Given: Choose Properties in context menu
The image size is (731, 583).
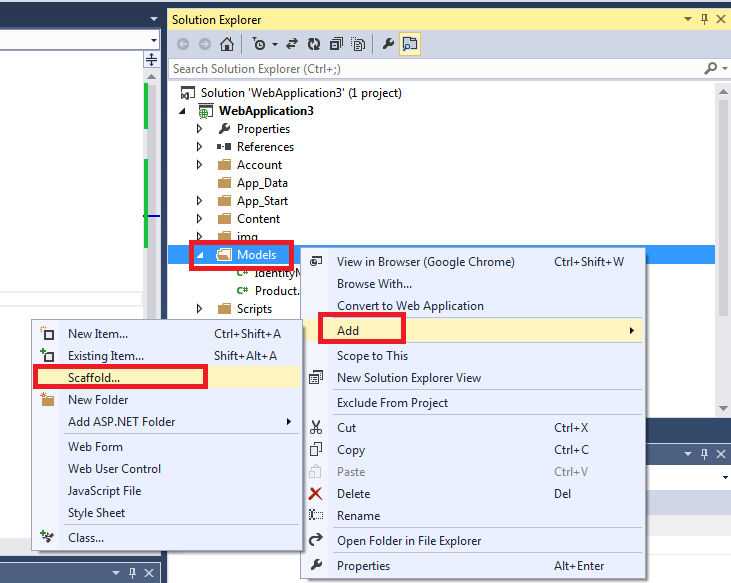Looking at the screenshot, I should [473, 566].
